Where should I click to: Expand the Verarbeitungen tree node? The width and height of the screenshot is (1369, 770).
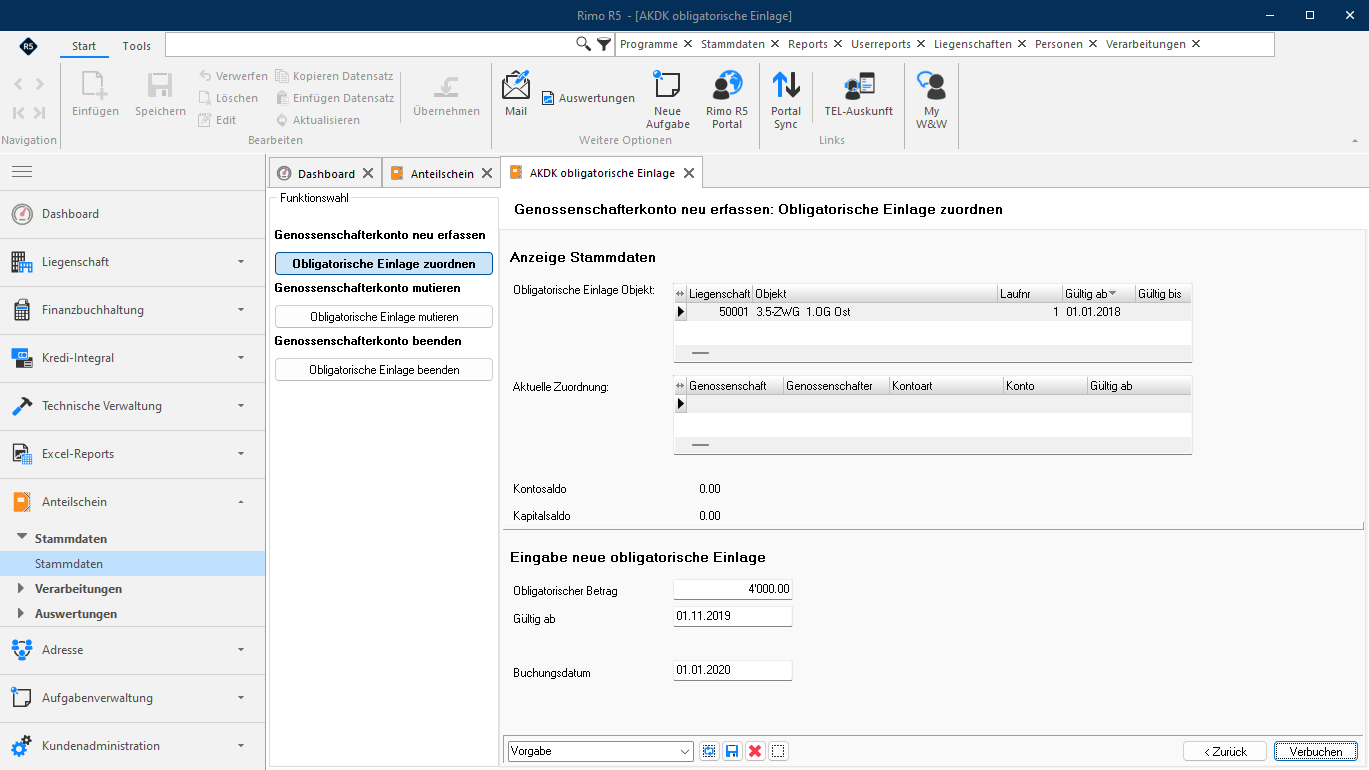21,588
